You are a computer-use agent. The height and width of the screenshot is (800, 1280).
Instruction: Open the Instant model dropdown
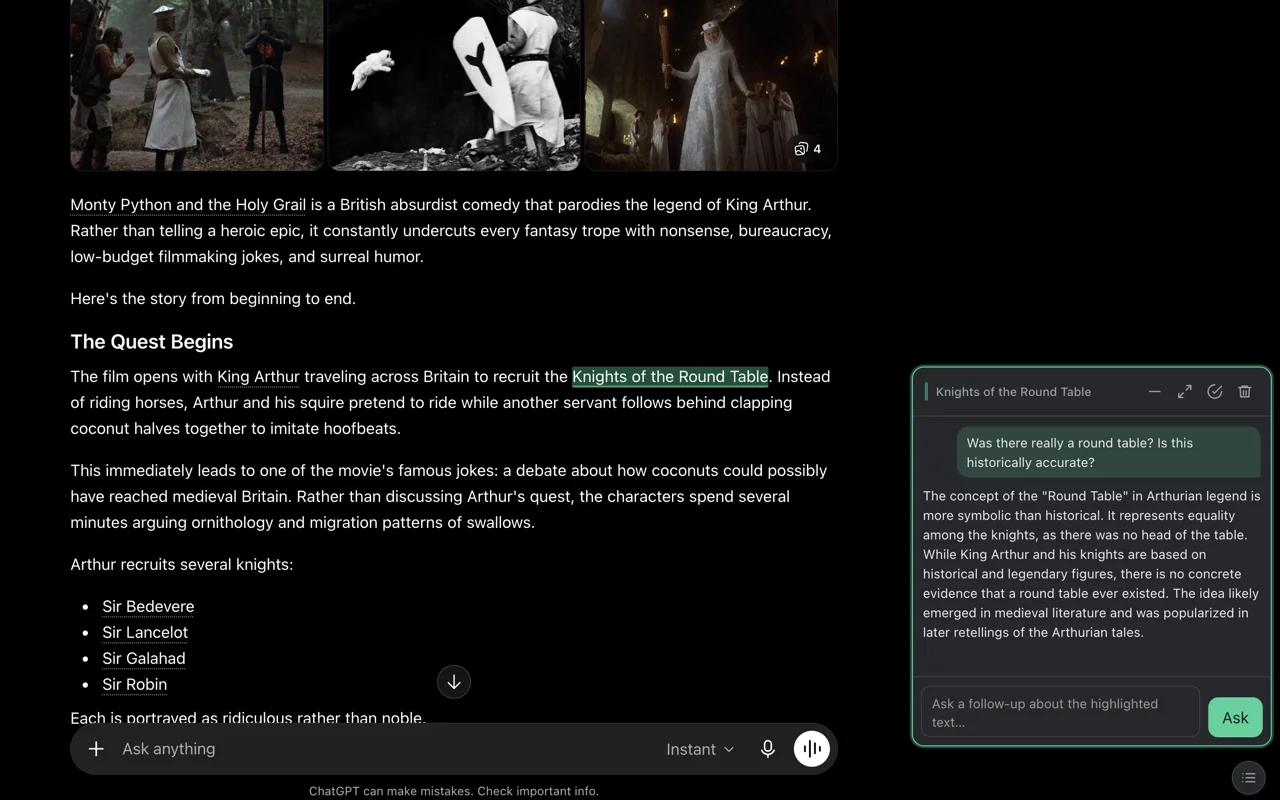tap(700, 749)
